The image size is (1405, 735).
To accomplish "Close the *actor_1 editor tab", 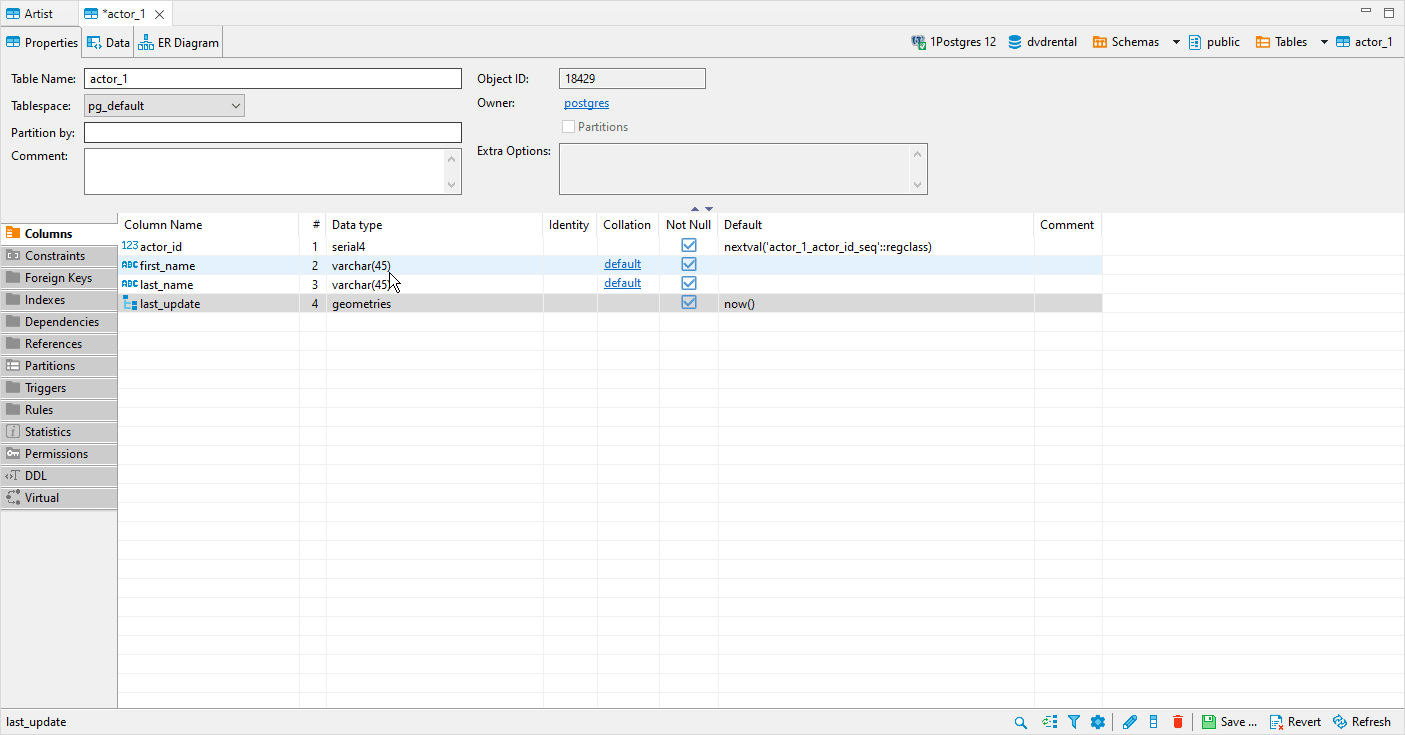I will (x=159, y=14).
